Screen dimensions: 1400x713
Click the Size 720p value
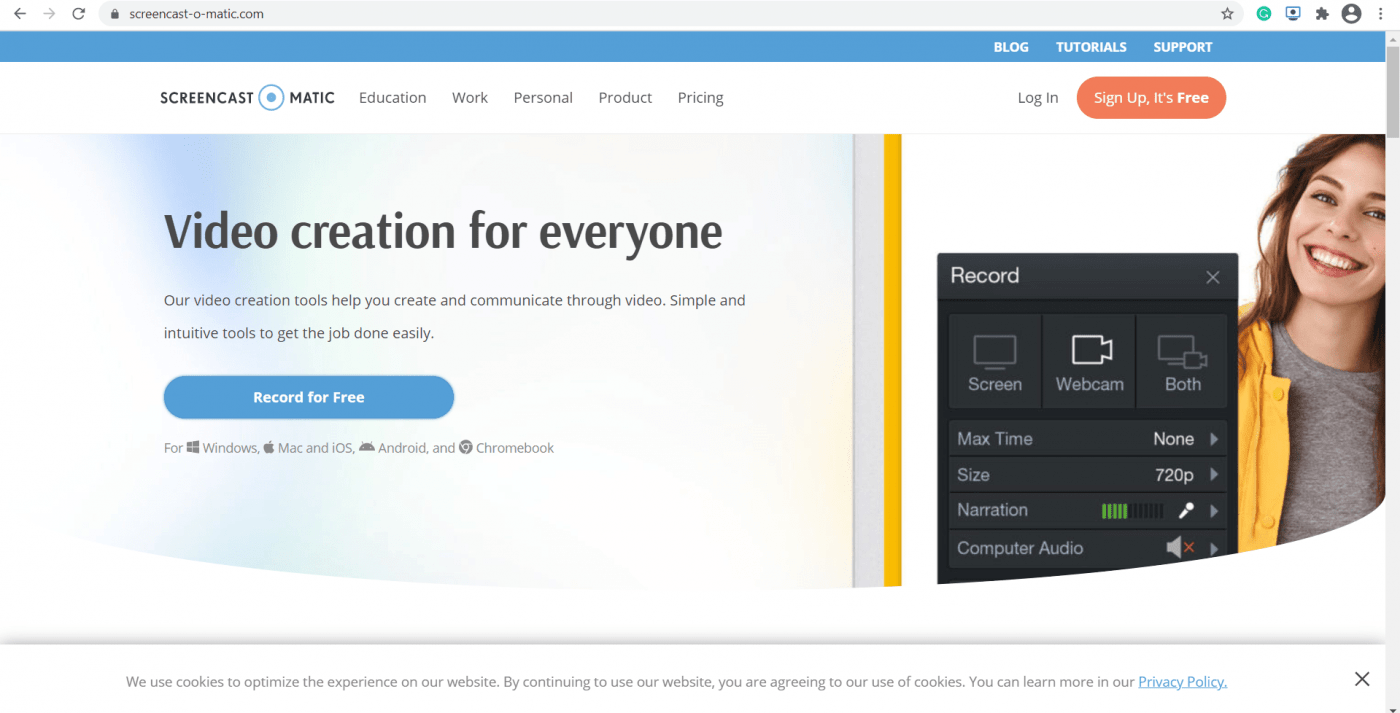tap(1174, 475)
